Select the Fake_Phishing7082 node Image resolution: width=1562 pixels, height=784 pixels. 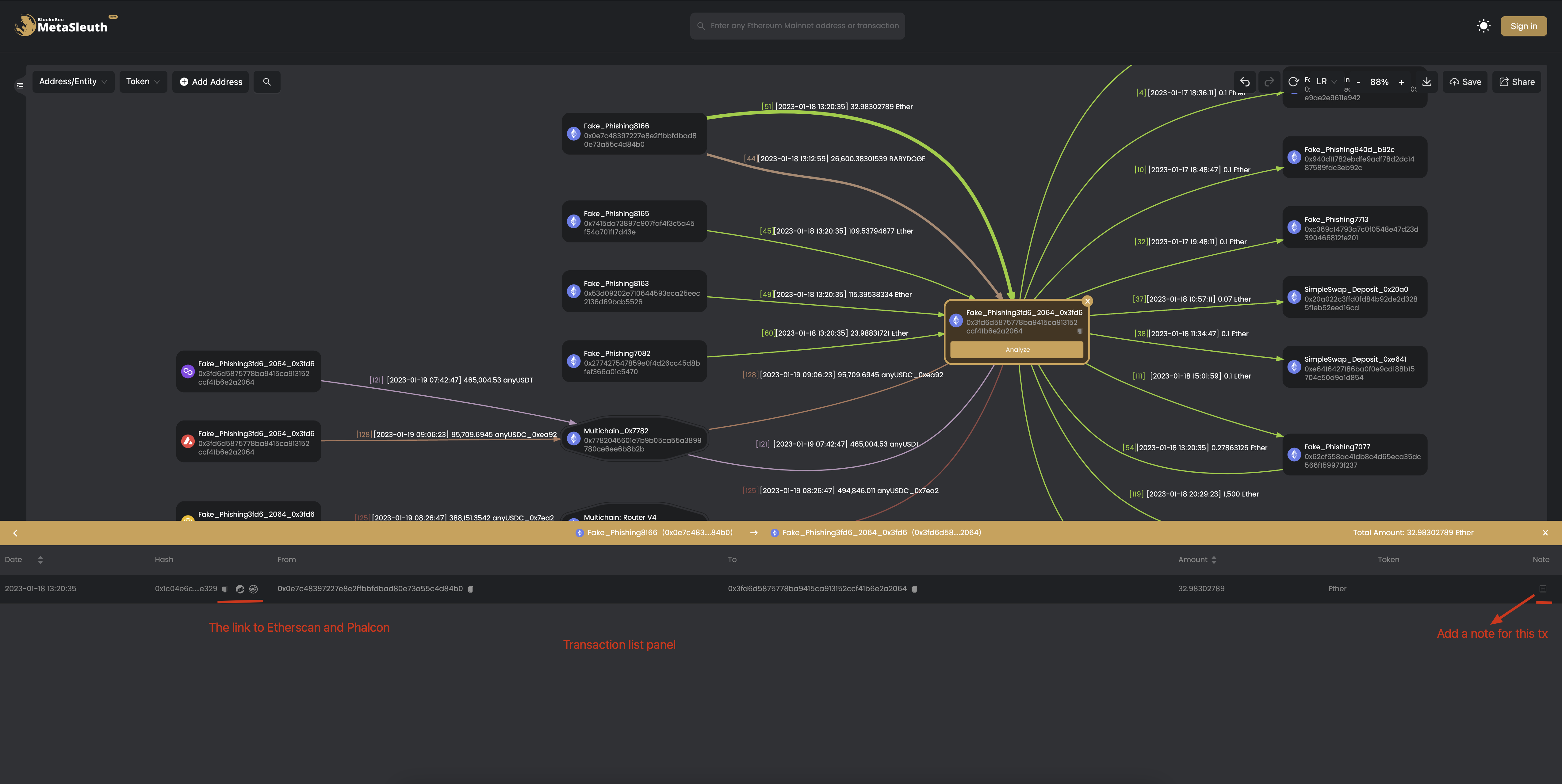click(x=634, y=361)
